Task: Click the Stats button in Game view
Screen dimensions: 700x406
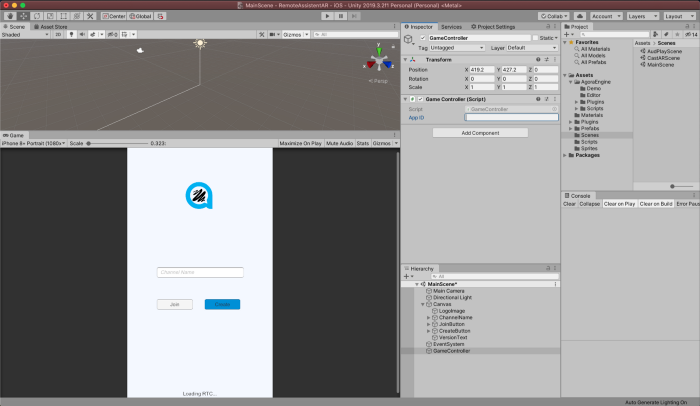Action: [x=363, y=143]
